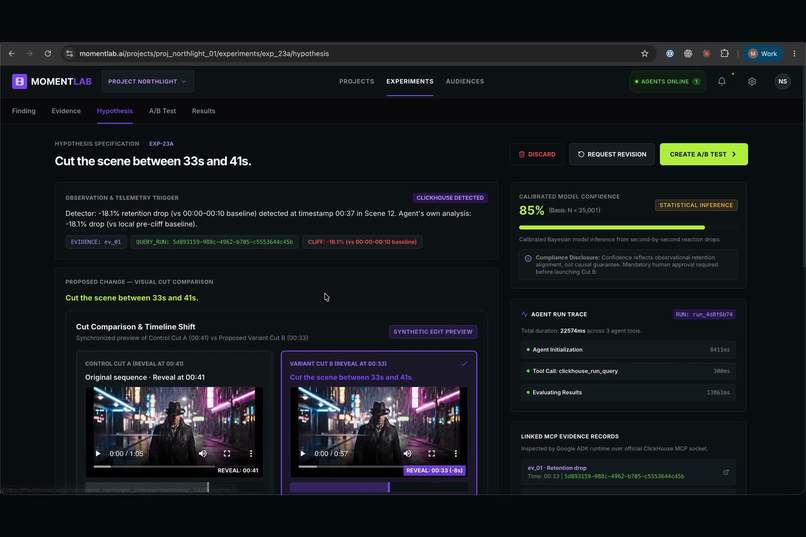Image resolution: width=806 pixels, height=537 pixels.
Task: Open the ev_01 Retention drop record
Action: pyautogui.click(x=628, y=472)
